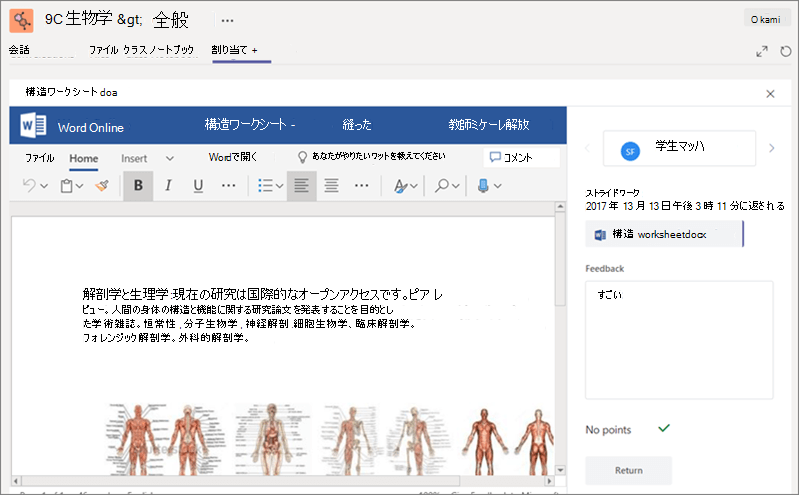Screen dimensions: 799x495
Task: Expand the bullet list style dropdown
Action: pos(279,186)
